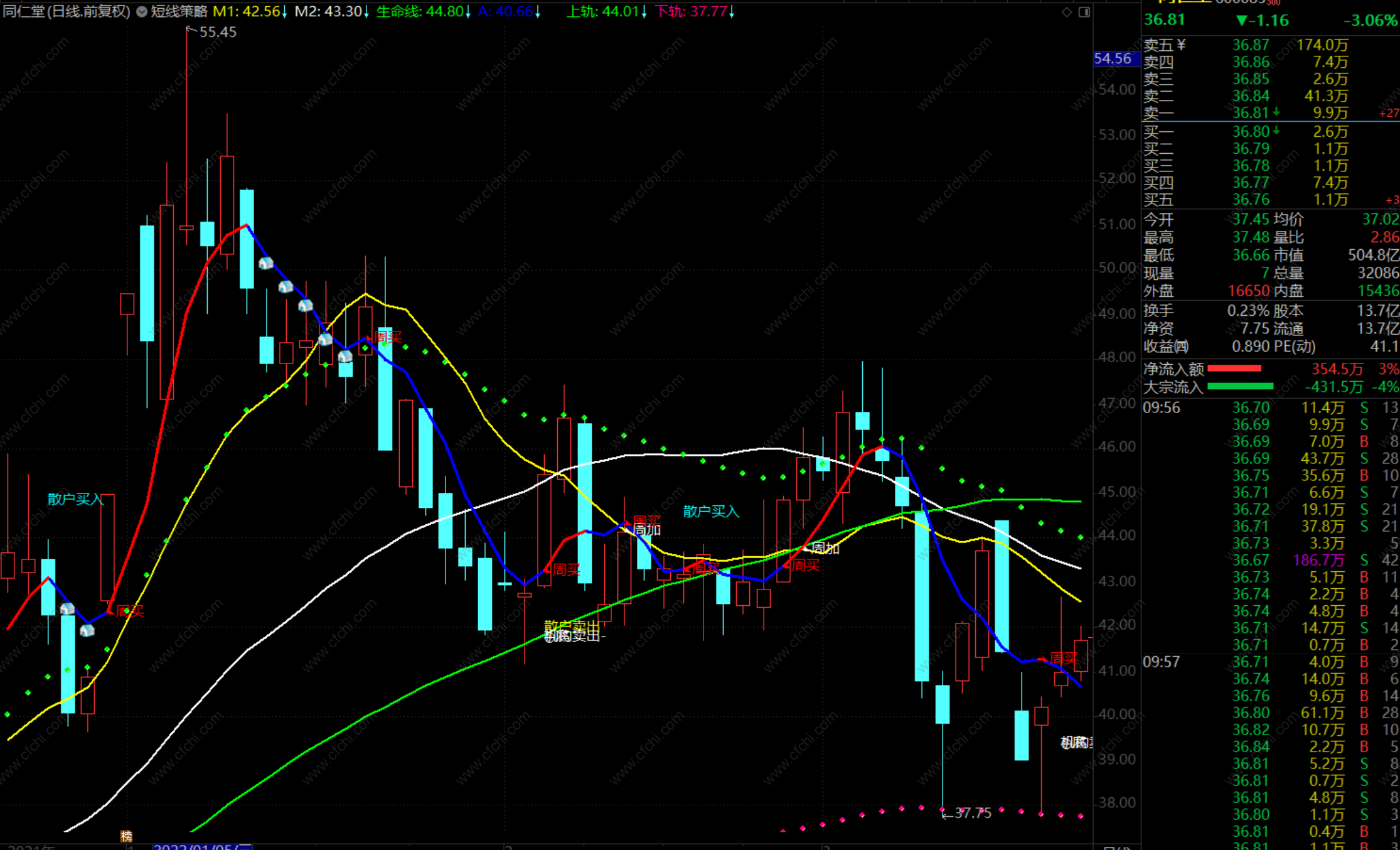Image resolution: width=1400 pixels, height=850 pixels.
Task: Click the 37.75 low price marker
Action: pyautogui.click(x=972, y=813)
